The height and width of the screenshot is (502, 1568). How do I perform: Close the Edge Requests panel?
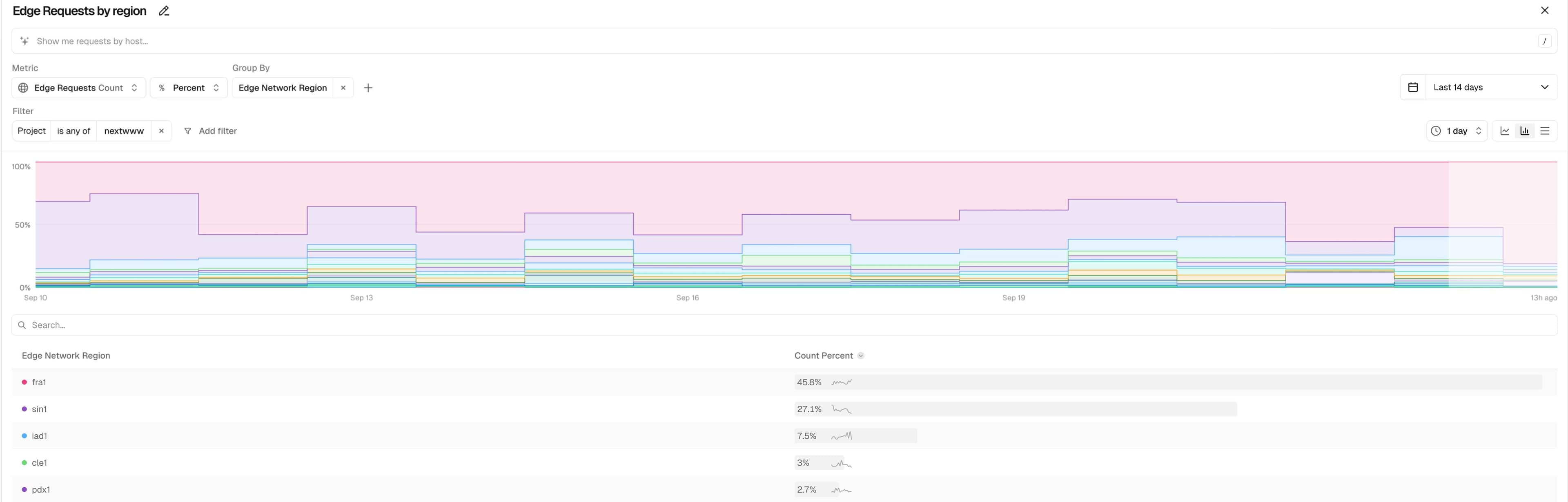tap(1544, 10)
